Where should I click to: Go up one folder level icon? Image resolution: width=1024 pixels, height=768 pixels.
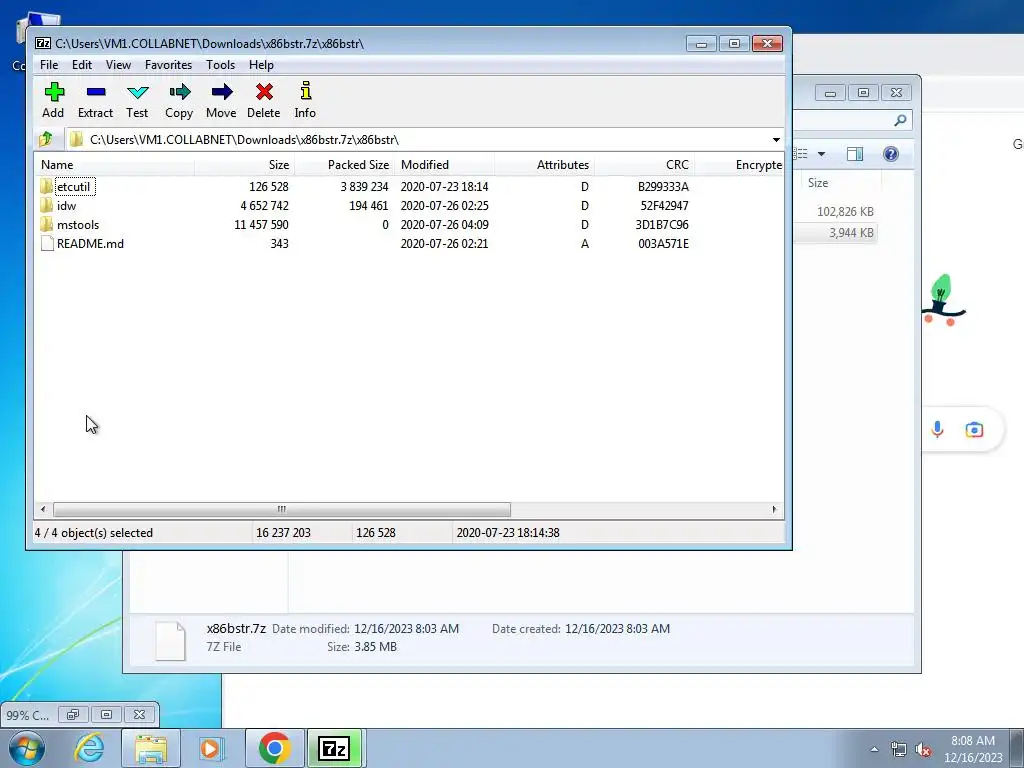[46, 139]
